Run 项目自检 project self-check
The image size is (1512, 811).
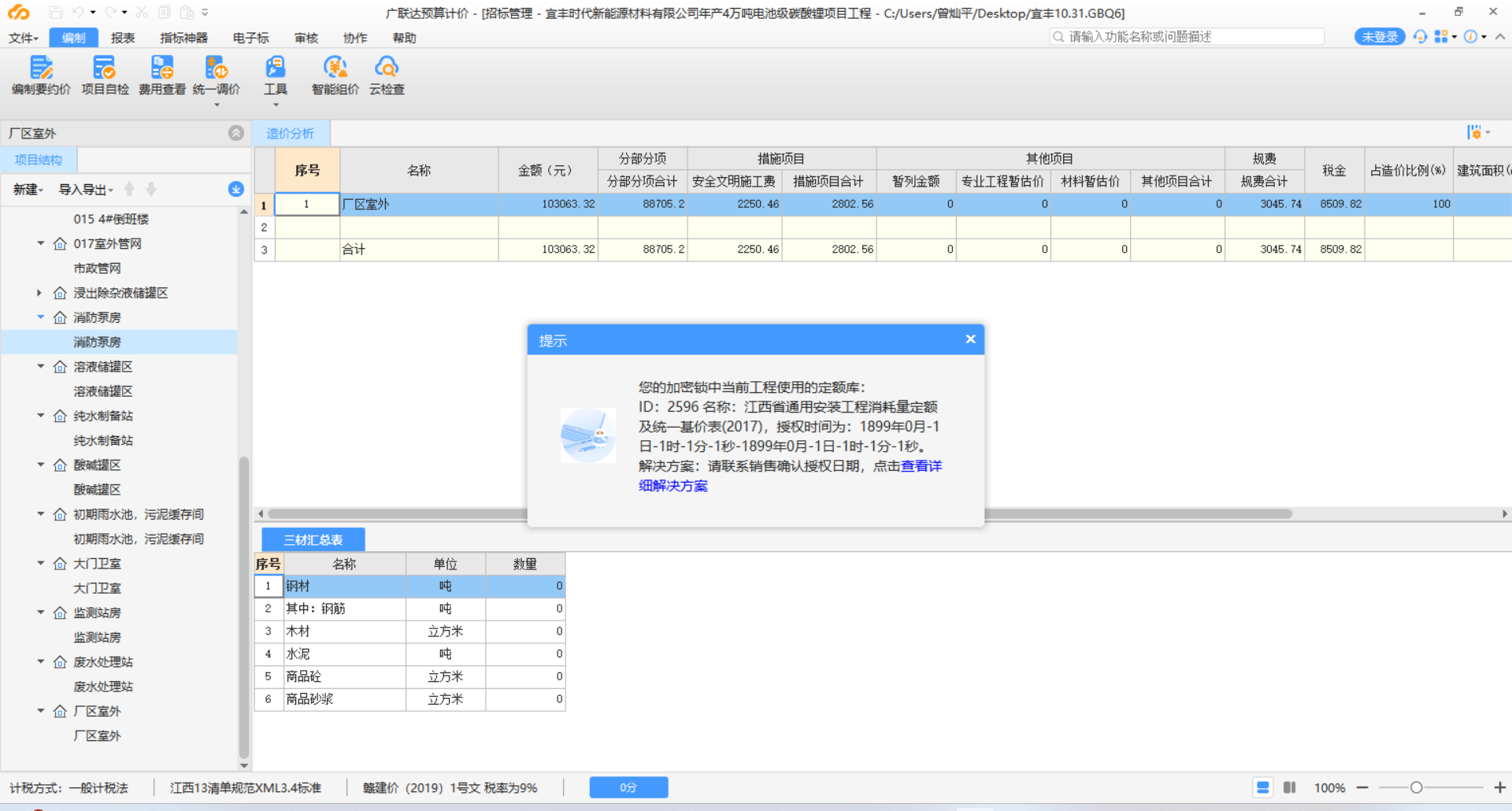(105, 76)
